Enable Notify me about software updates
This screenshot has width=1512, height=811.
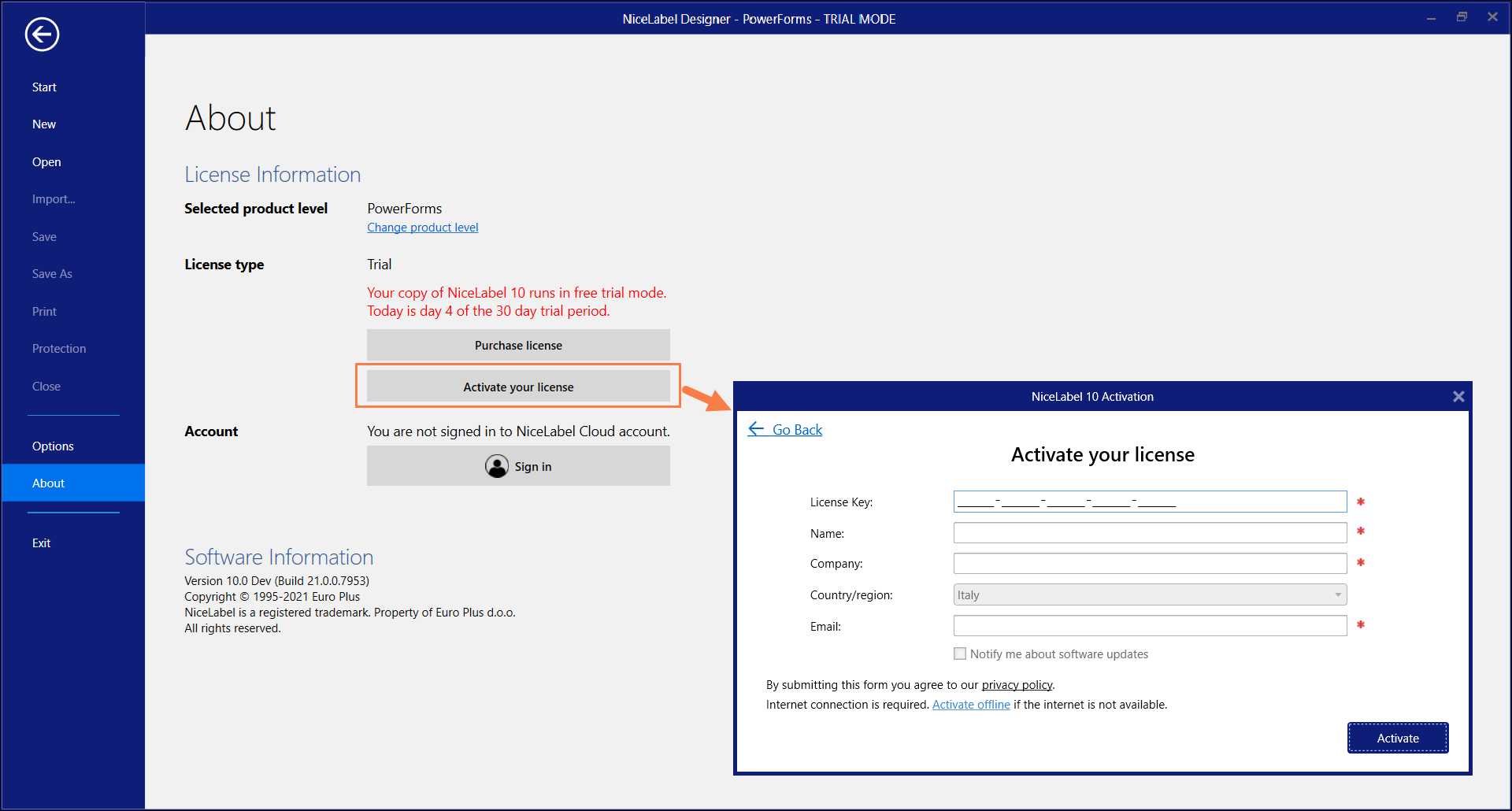tap(960, 654)
